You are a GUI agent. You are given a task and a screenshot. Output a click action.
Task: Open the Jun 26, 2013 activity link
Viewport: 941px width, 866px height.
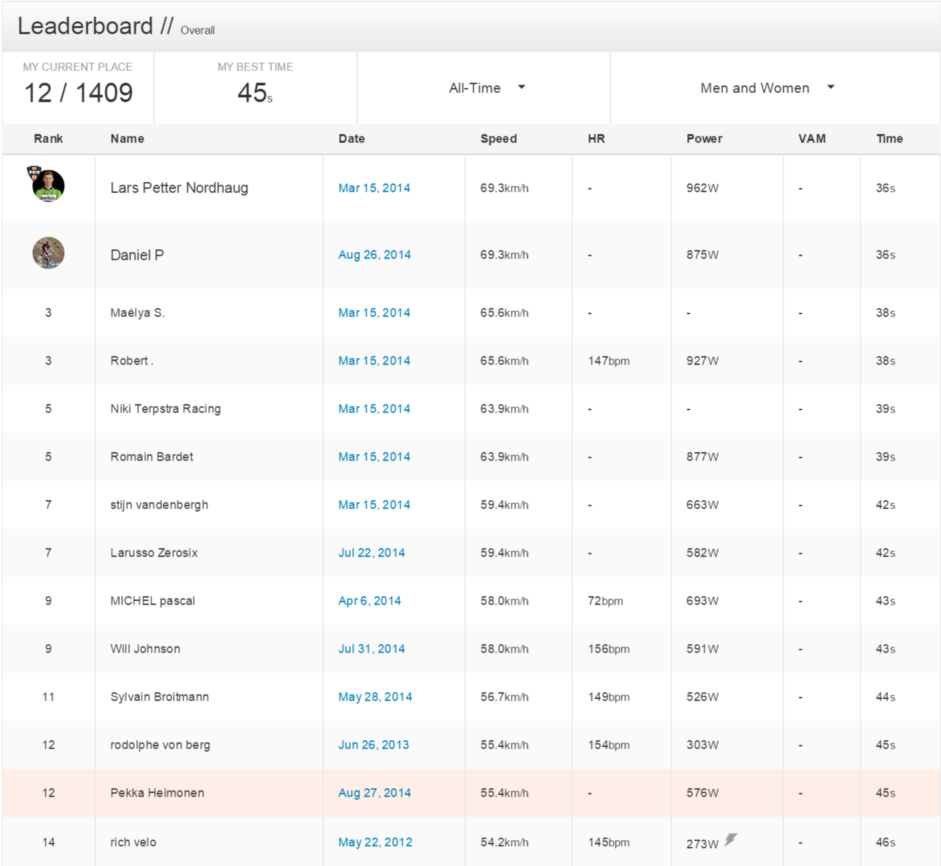pyautogui.click(x=373, y=745)
